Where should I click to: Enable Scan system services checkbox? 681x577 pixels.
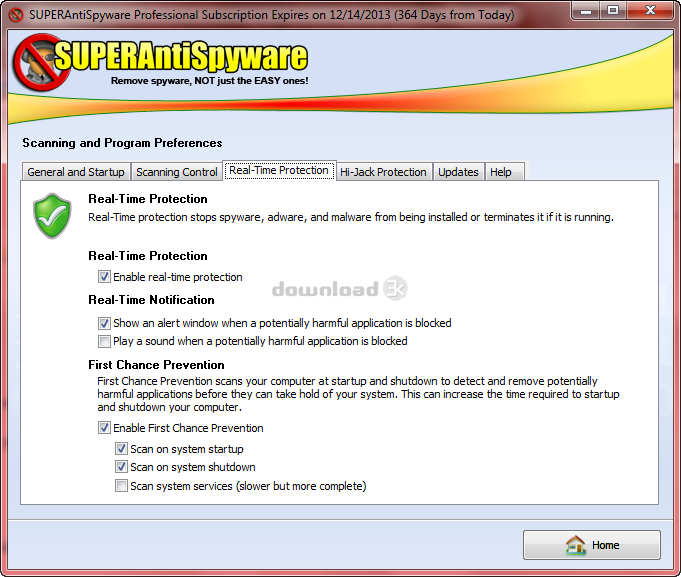(x=121, y=486)
